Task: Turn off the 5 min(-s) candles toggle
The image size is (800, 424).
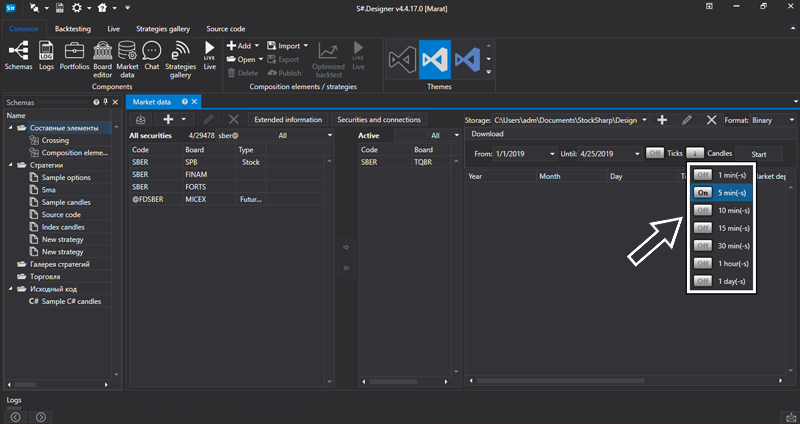Action: coord(702,193)
